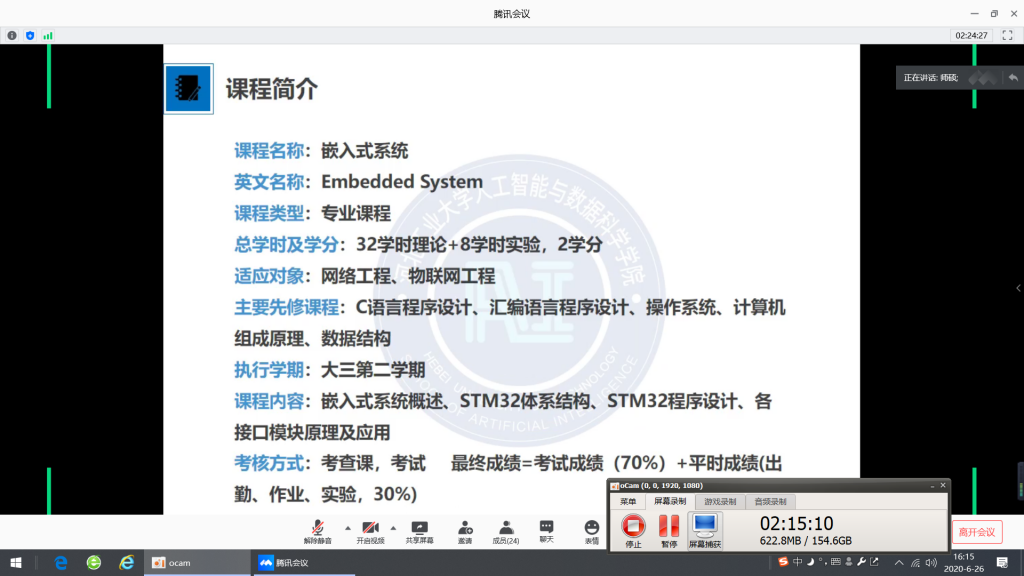Turn on camera with 开启视频
1024x576 pixels.
click(x=369, y=528)
